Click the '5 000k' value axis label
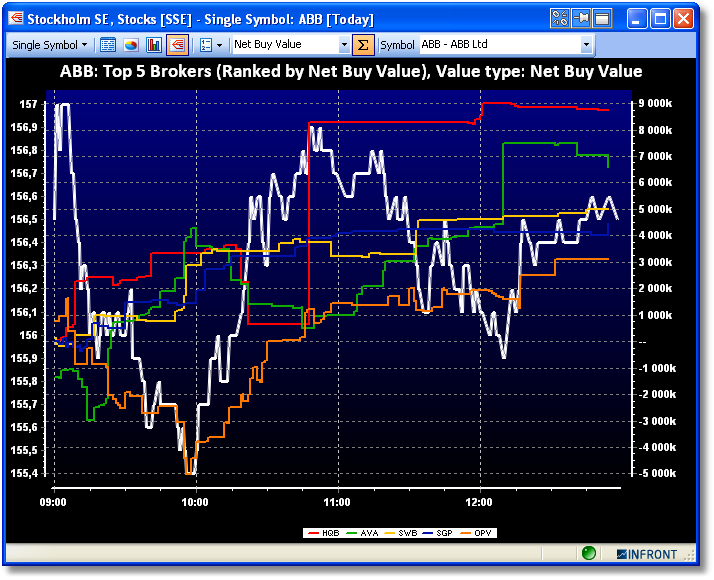 click(655, 209)
